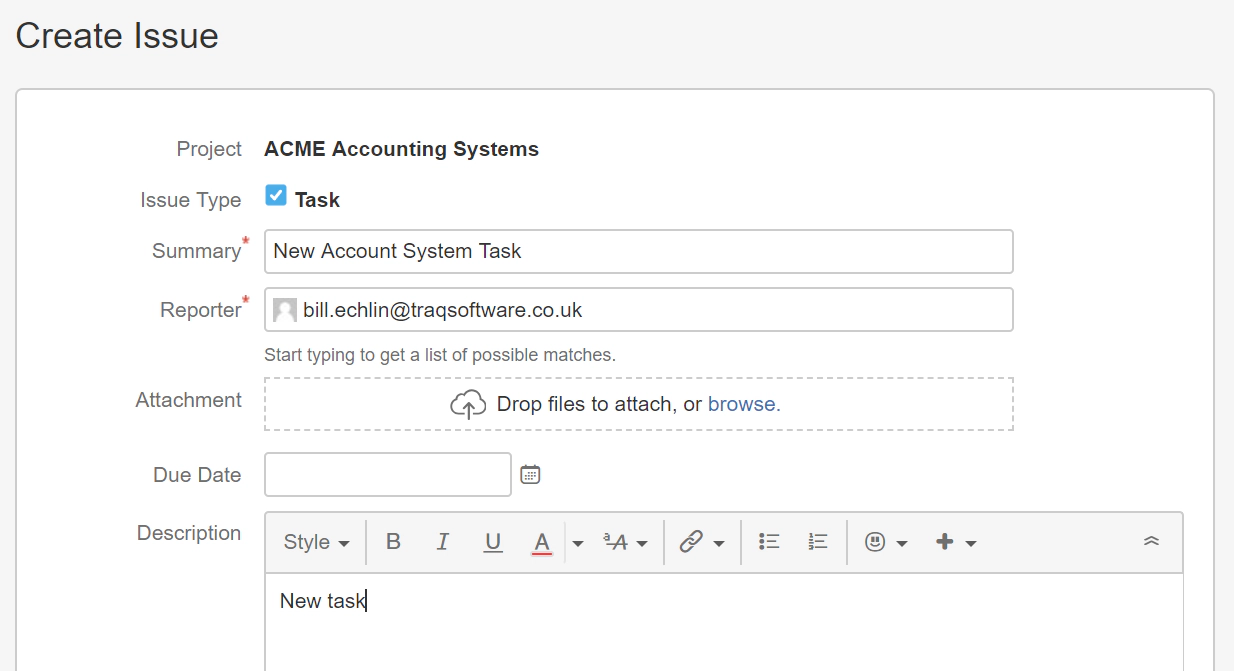Insert an emoji into the description
This screenshot has height=671, width=1234.
pyautogui.click(x=873, y=541)
